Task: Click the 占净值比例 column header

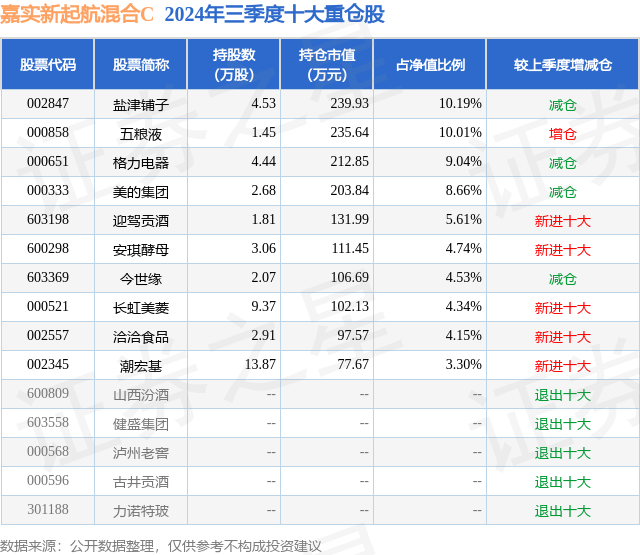Action: pyautogui.click(x=430, y=64)
